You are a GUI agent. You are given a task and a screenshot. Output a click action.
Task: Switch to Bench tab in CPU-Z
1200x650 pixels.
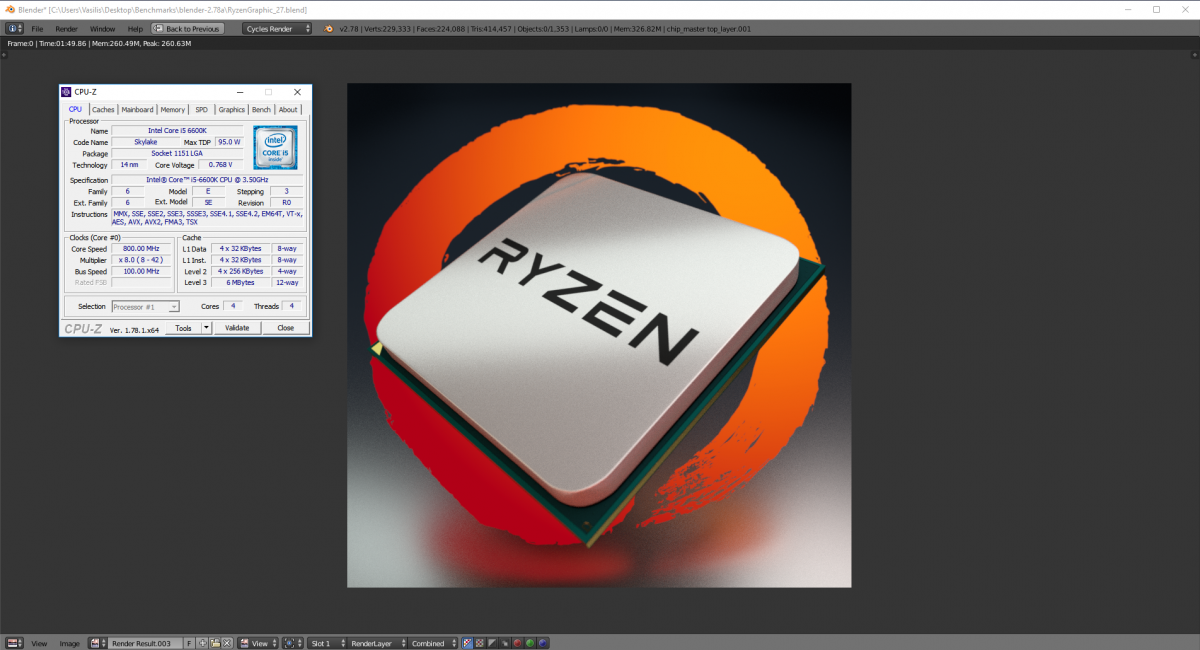click(x=261, y=110)
